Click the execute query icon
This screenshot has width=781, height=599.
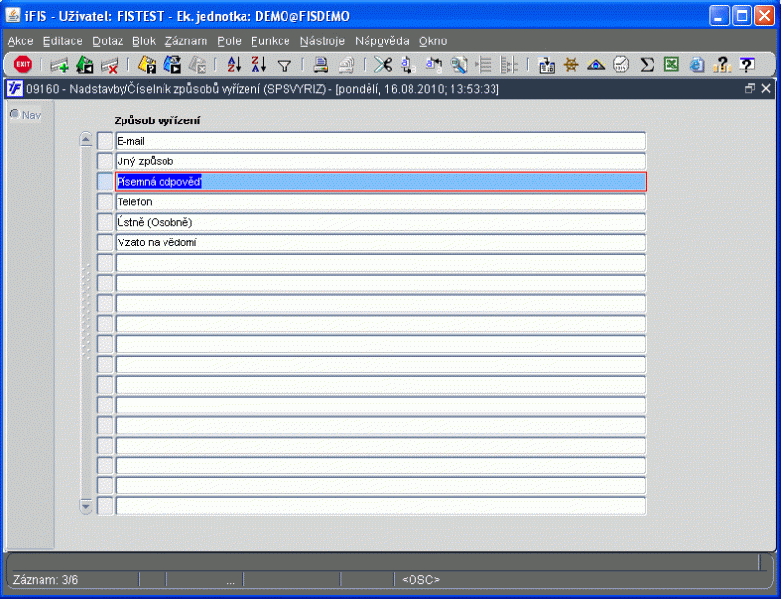pos(172,65)
